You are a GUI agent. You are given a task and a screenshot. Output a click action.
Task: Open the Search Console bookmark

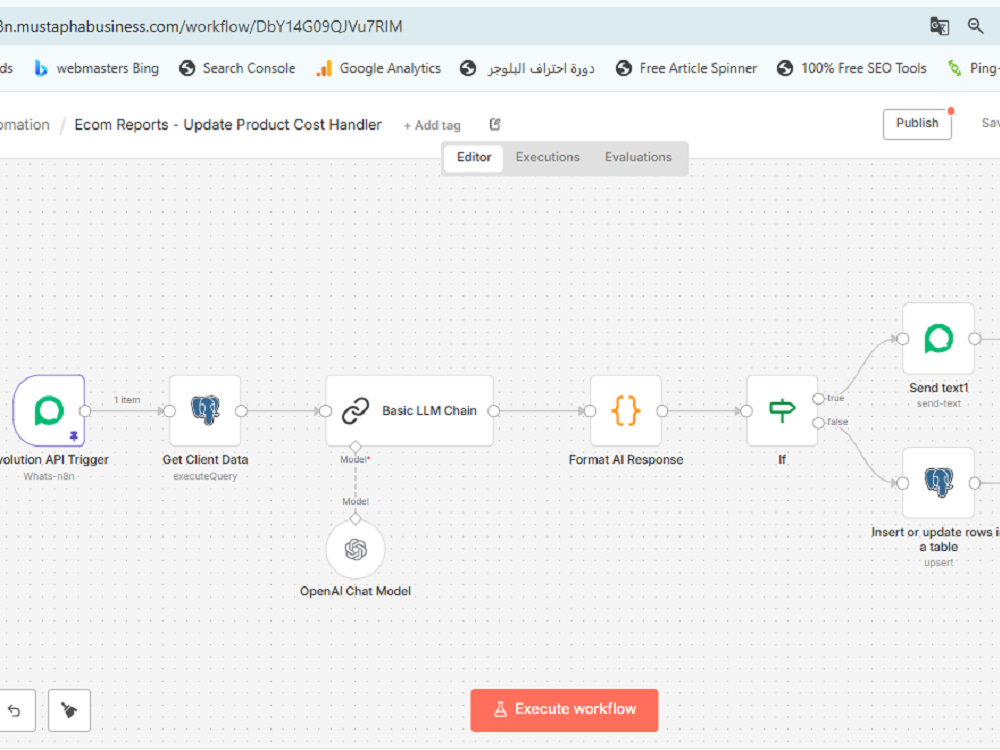237,68
